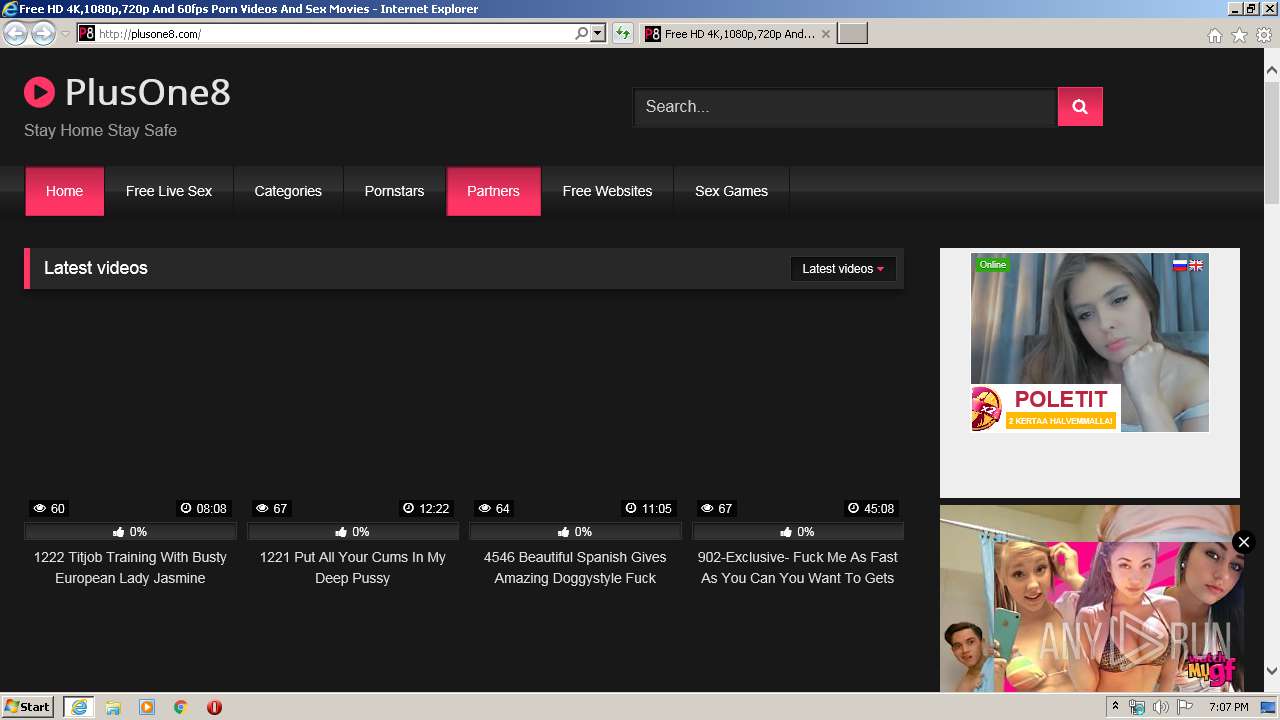Image resolution: width=1280 pixels, height=720 pixels.
Task: Click the address bar URL field
Action: pyautogui.click(x=335, y=34)
